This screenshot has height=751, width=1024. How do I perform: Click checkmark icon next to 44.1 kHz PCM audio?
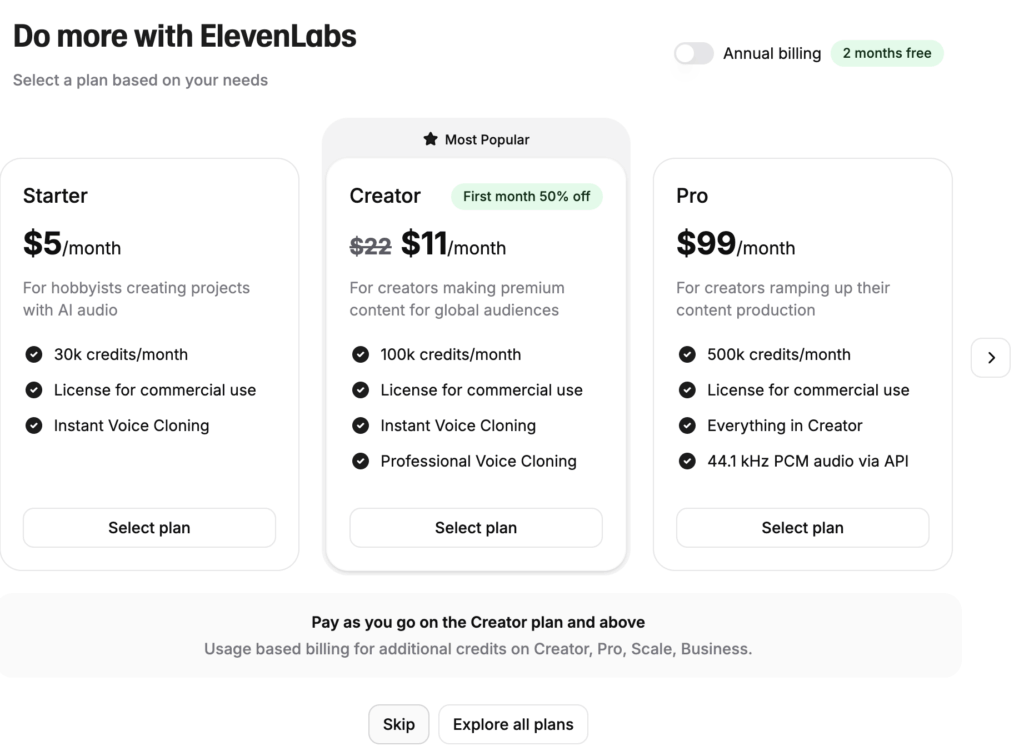(x=687, y=461)
